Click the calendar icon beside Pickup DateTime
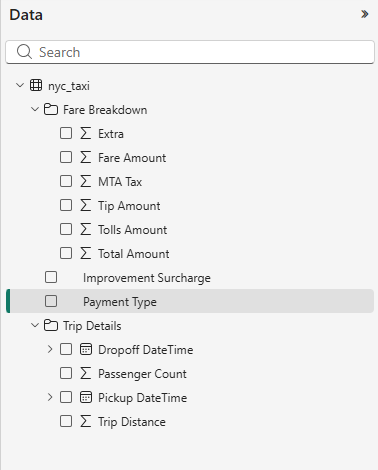Viewport: 378px width, 470px height. click(x=86, y=397)
